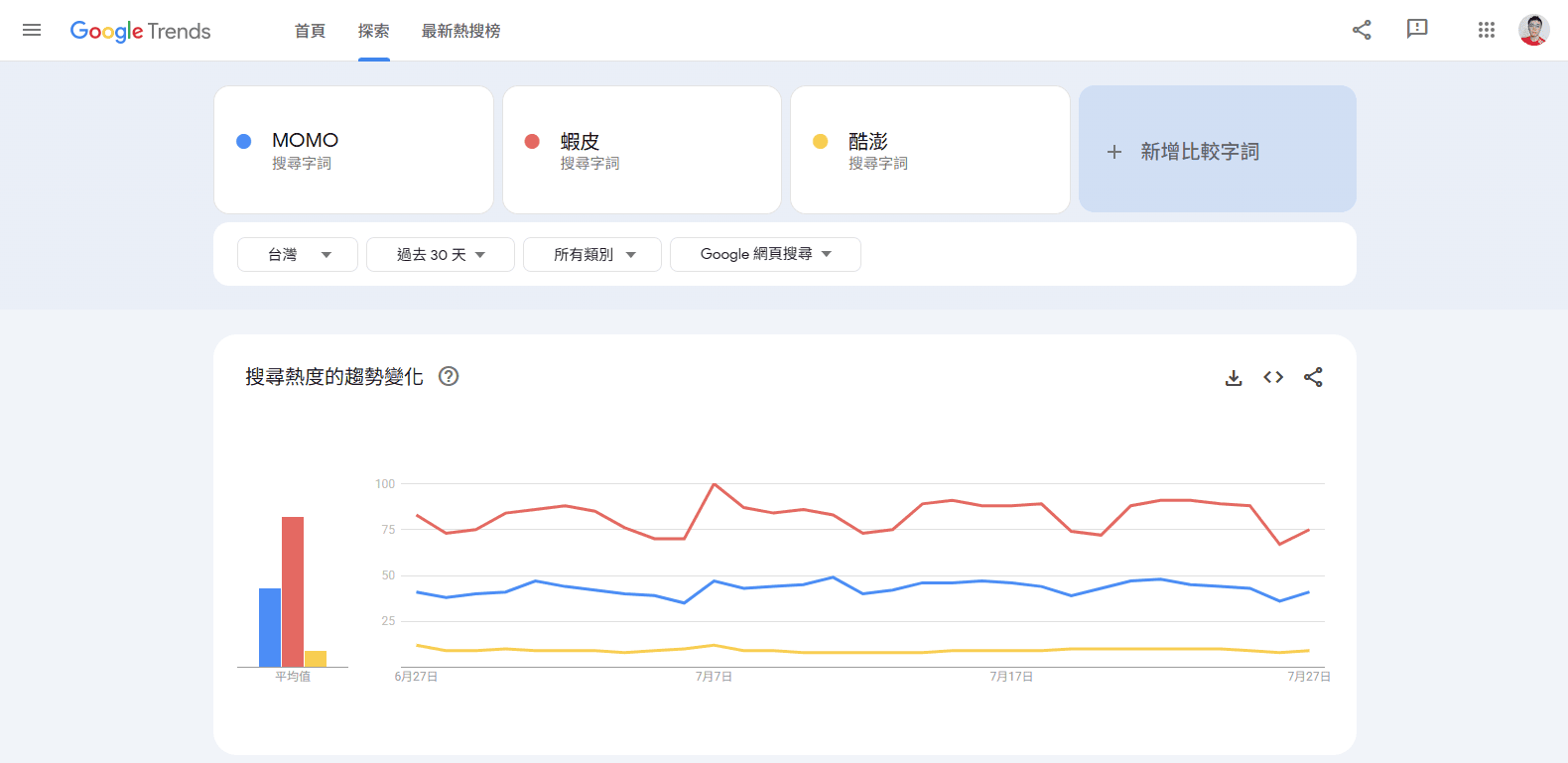Click the red 蝦皮 average bar
The height and width of the screenshot is (763, 1568).
pos(293,591)
